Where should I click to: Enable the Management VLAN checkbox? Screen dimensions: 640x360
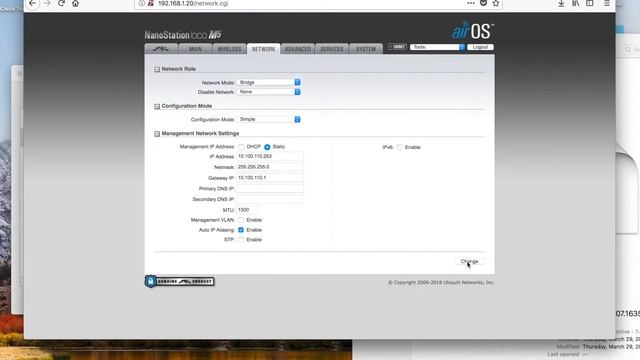coord(241,220)
